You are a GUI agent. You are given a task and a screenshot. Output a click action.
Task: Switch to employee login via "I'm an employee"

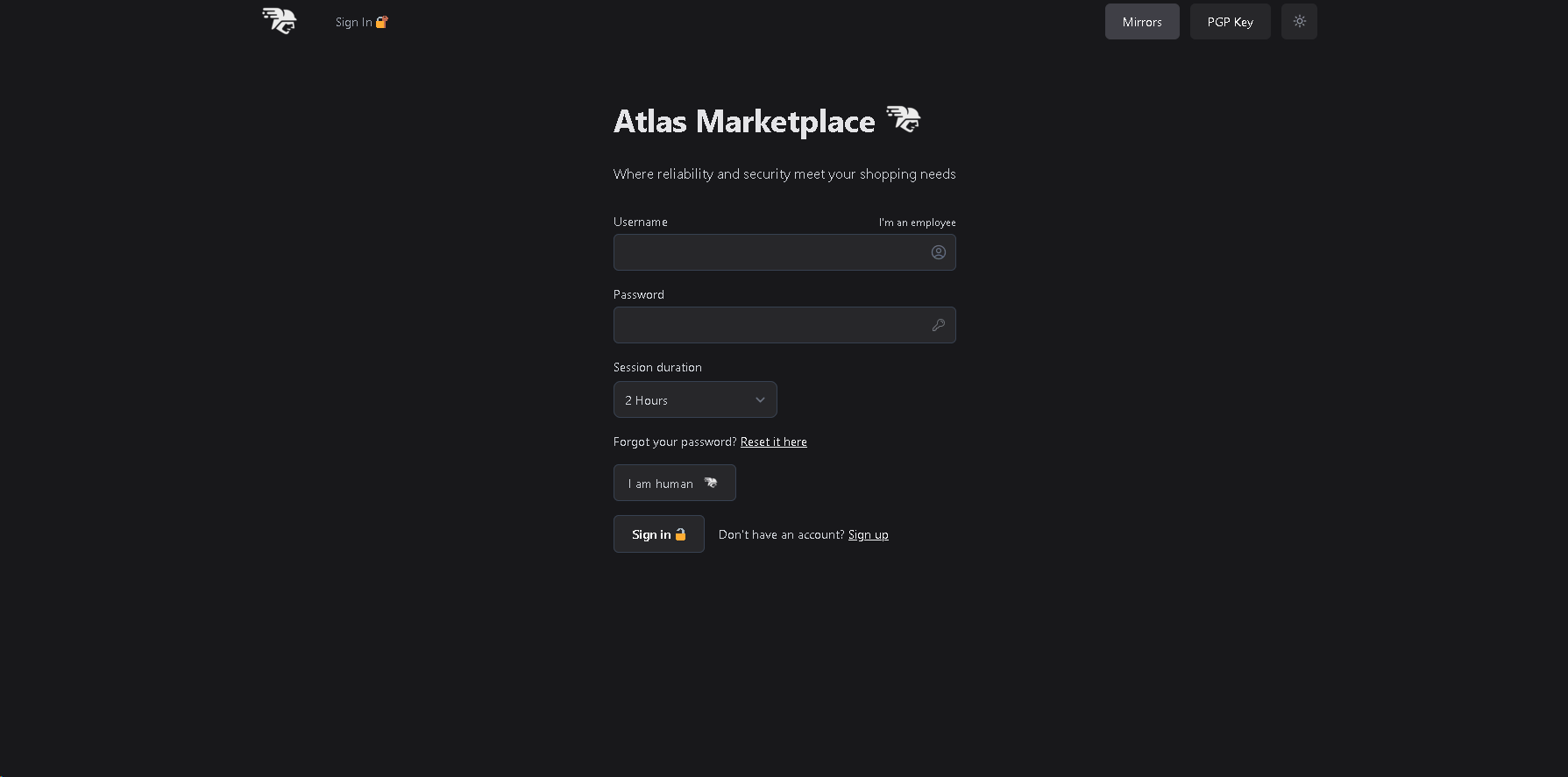pos(917,223)
